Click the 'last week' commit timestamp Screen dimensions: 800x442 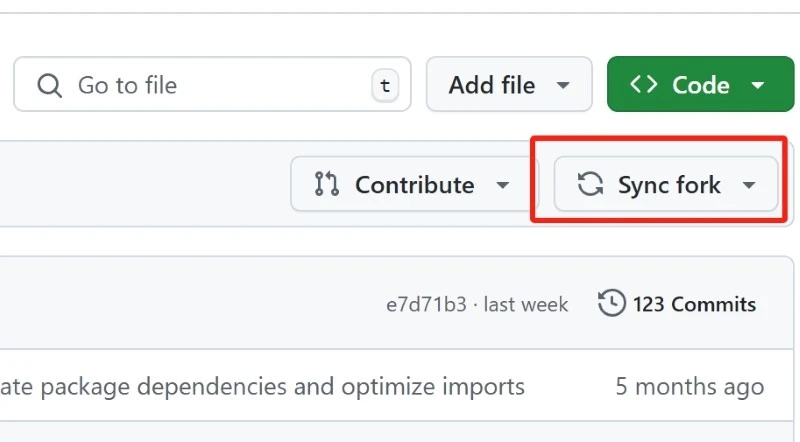coord(526,305)
